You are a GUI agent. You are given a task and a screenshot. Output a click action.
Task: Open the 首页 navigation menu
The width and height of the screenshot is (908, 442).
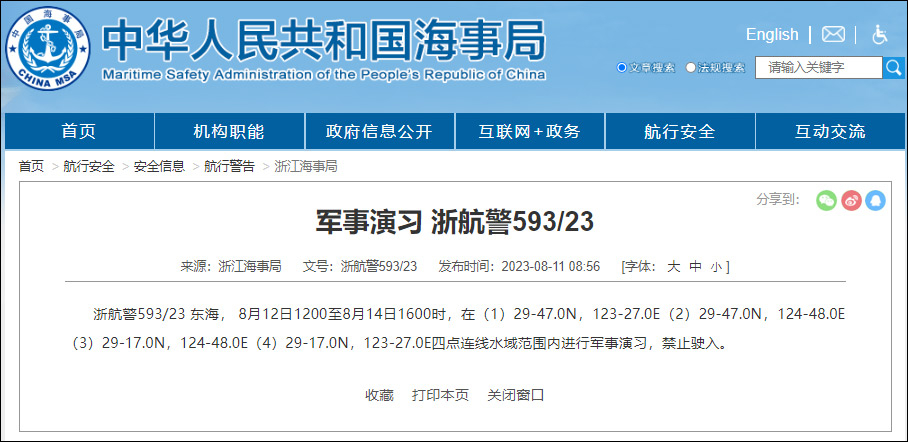click(x=79, y=131)
